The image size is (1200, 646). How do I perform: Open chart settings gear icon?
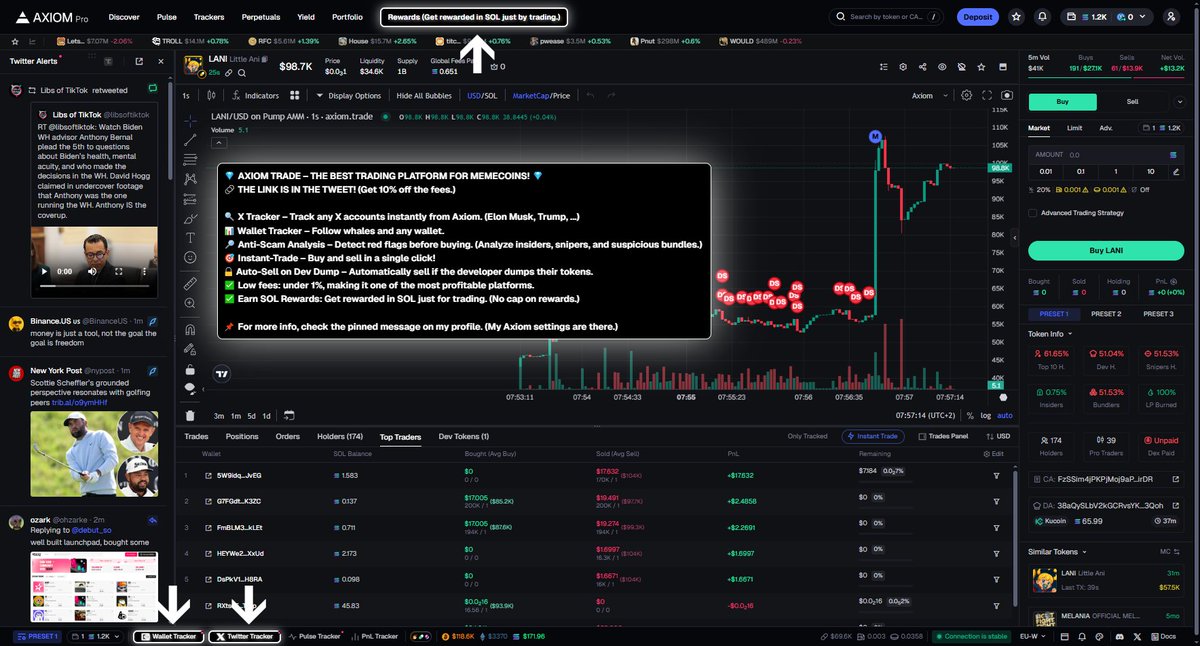click(x=966, y=96)
